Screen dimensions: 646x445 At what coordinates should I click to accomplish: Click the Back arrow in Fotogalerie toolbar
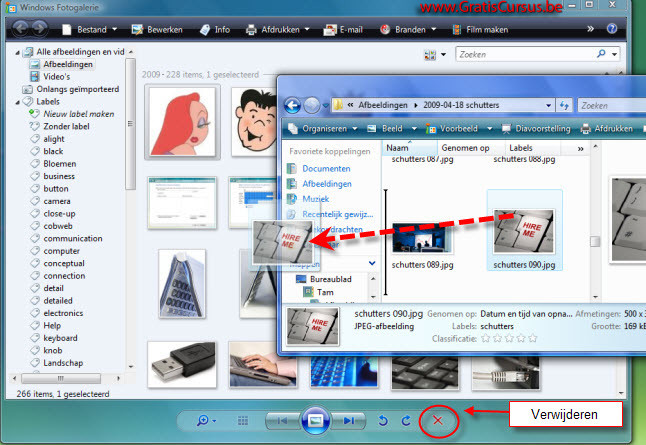[x=20, y=28]
